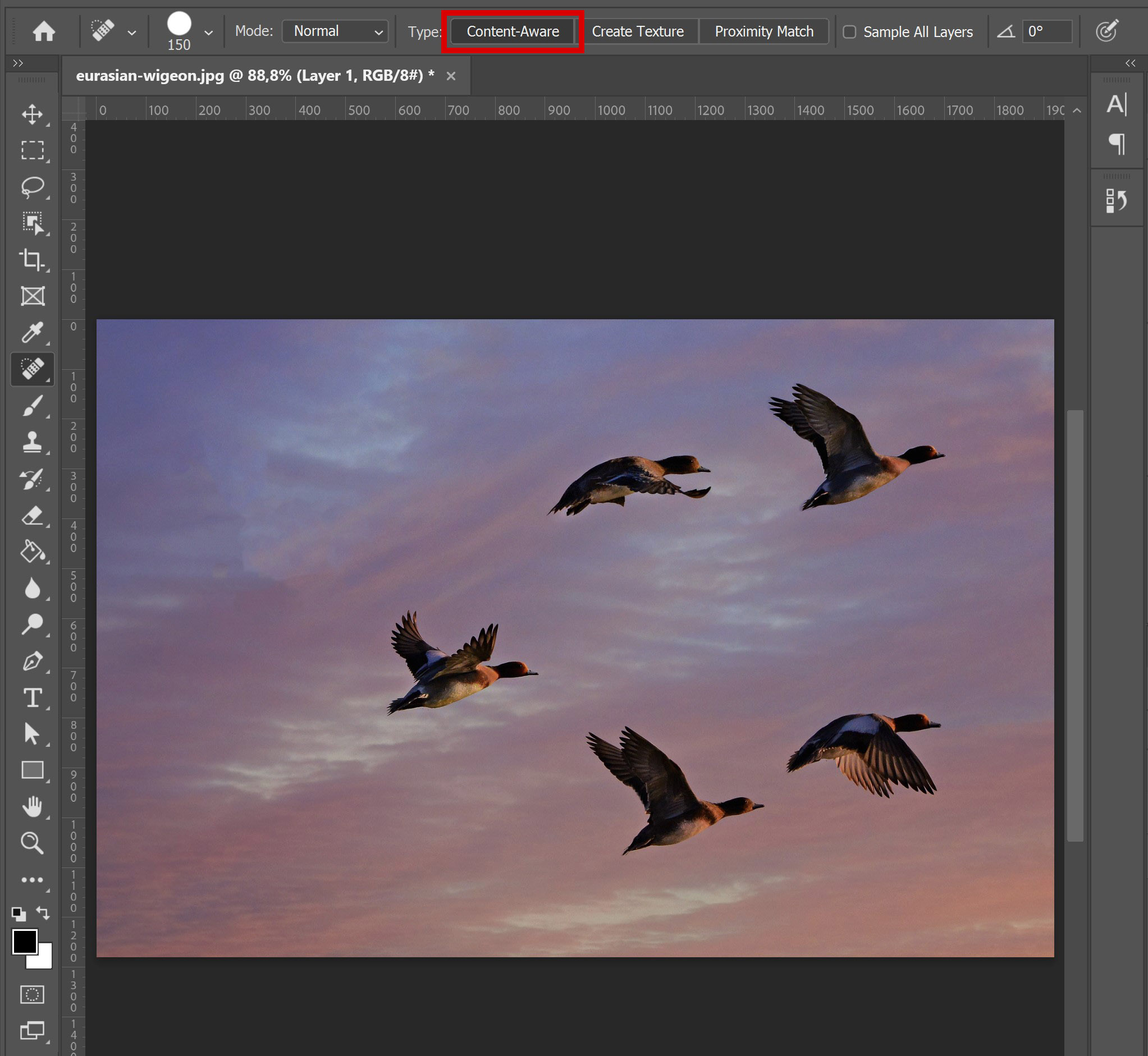1148x1056 pixels.
Task: Activate Create Texture healing type
Action: pyautogui.click(x=638, y=31)
